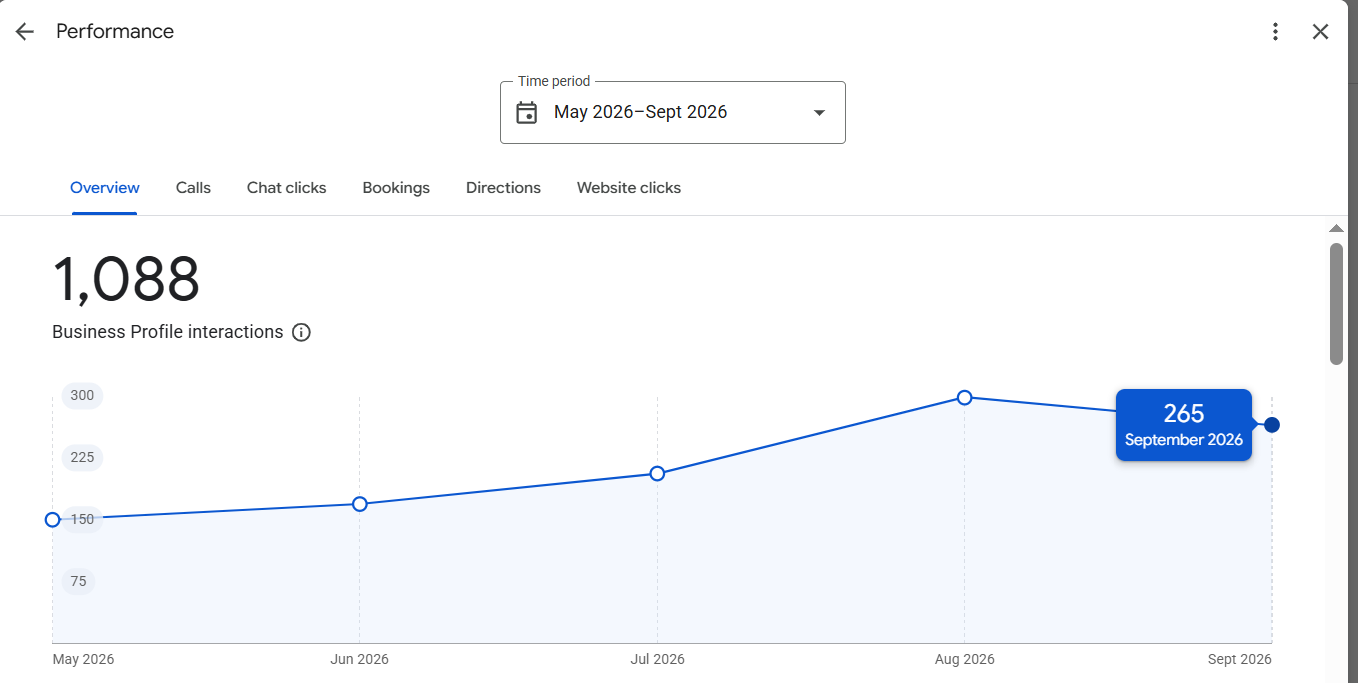Screen dimensions: 1358x683
Task: Select the Jul 2026 data point
Action: [x=657, y=473]
